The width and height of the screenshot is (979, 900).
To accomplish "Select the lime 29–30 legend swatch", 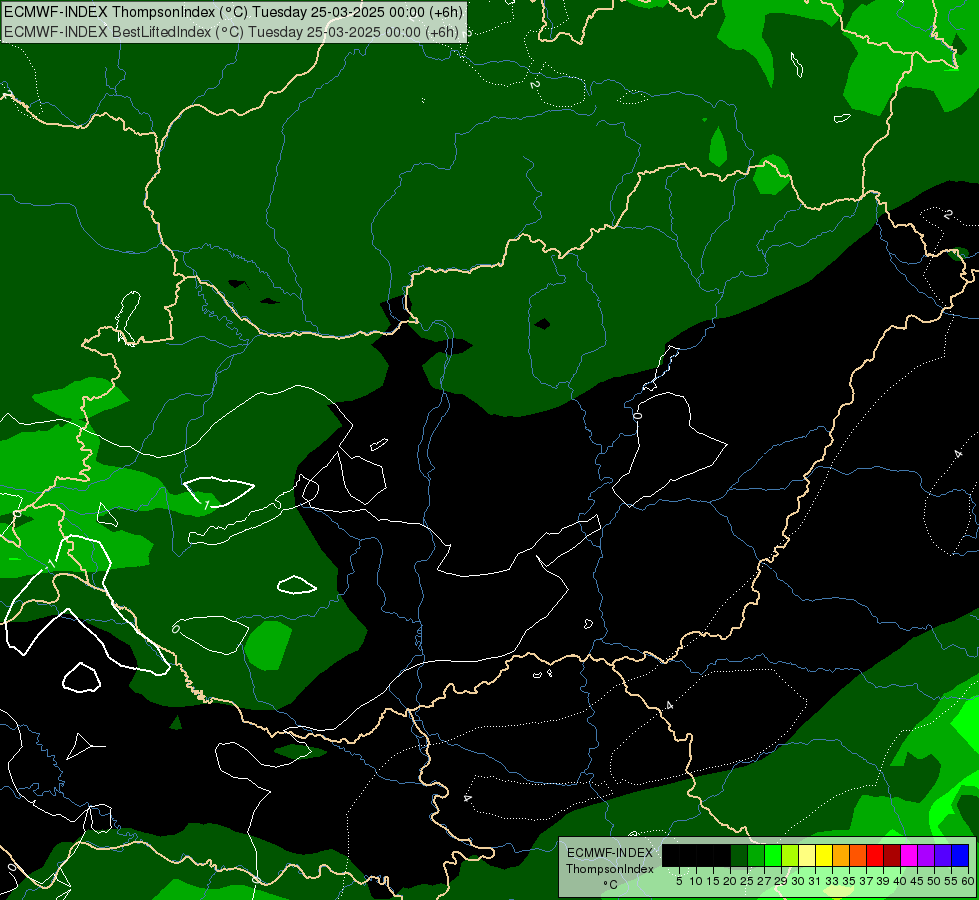I will (x=790, y=855).
